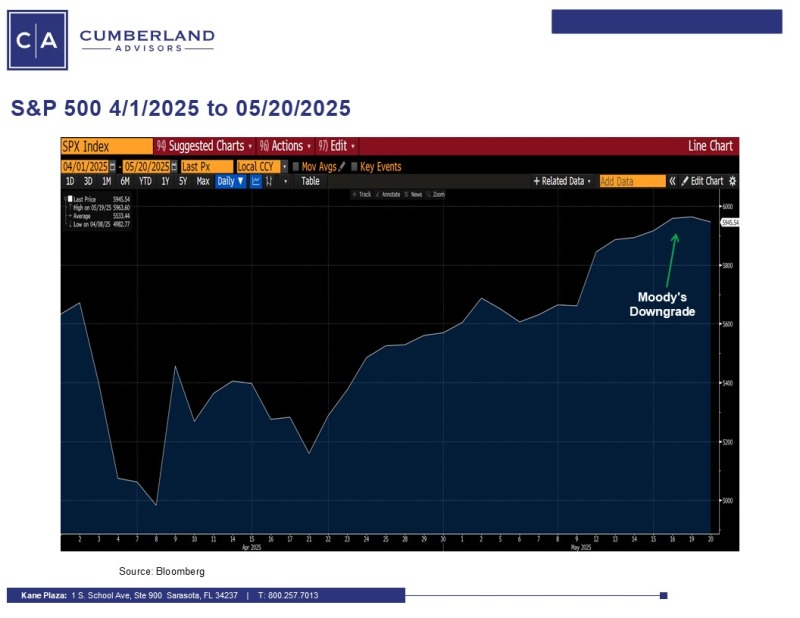Click the Mov Avgs pencil edit icon
This screenshot has height=618, width=800.
coord(342,166)
